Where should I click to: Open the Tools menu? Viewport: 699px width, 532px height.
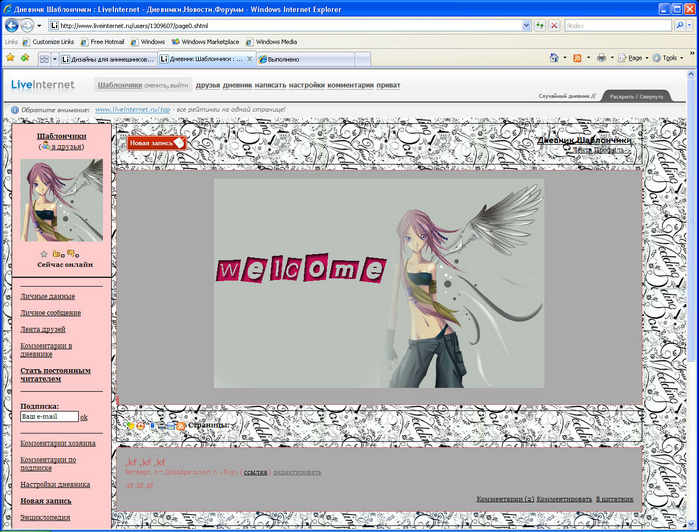click(668, 58)
